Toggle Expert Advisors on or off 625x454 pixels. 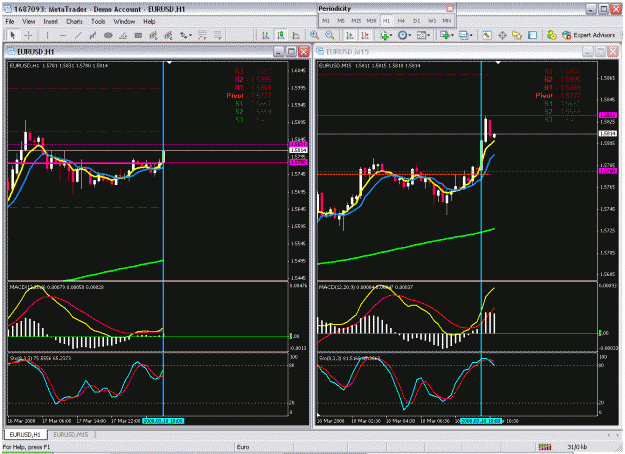[x=589, y=35]
